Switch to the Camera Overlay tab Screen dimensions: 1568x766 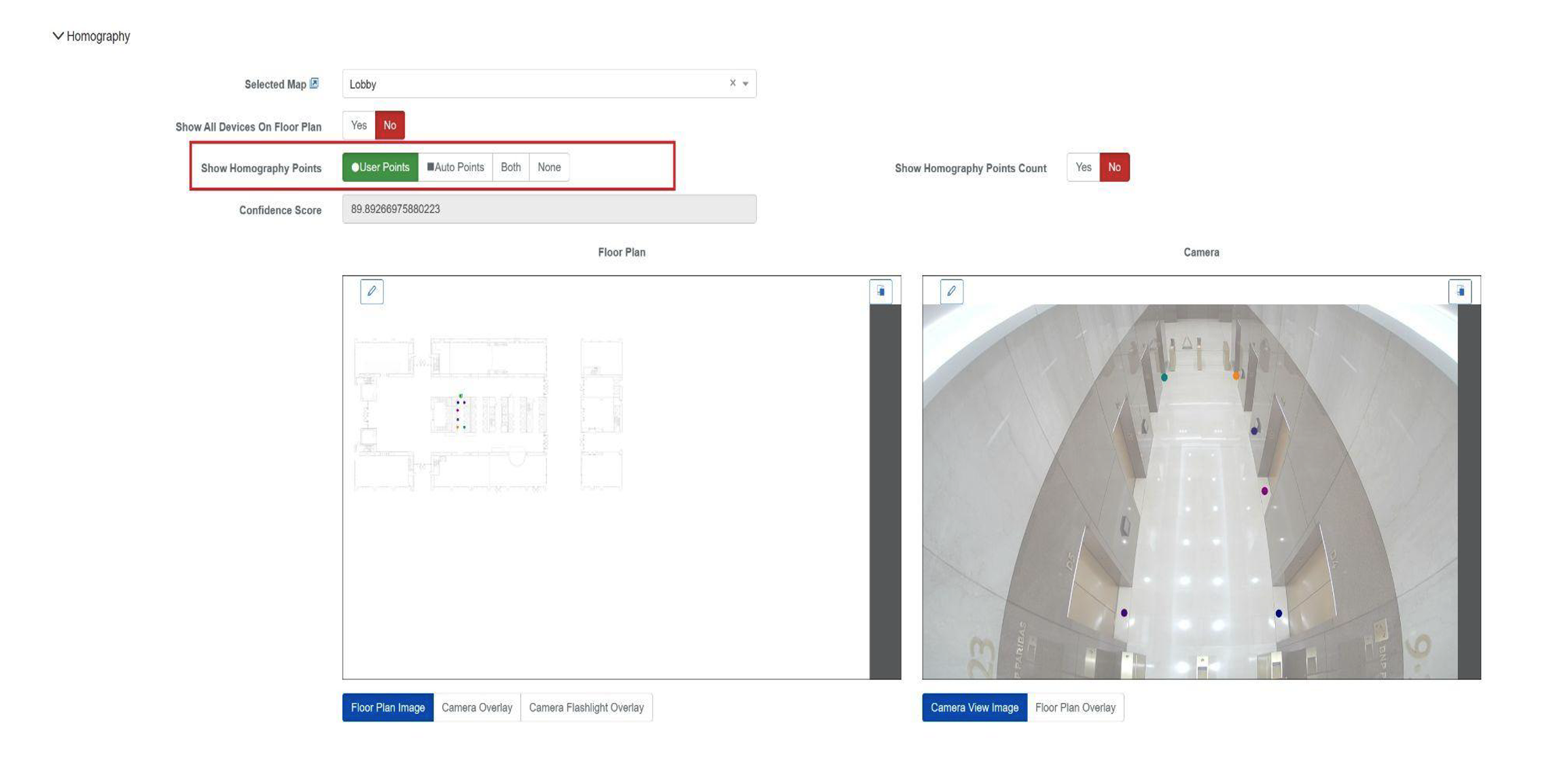pos(476,708)
